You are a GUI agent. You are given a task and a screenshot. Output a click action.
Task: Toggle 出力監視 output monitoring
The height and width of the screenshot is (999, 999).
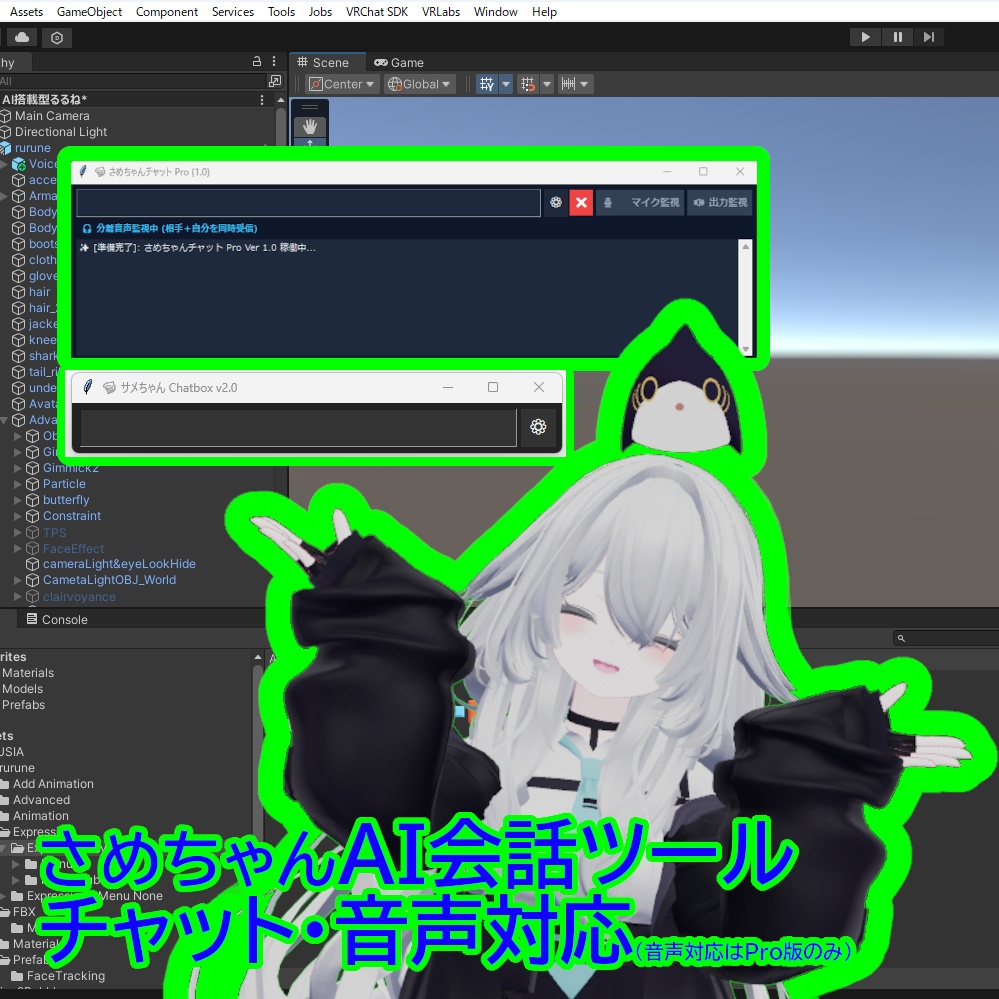(x=720, y=203)
